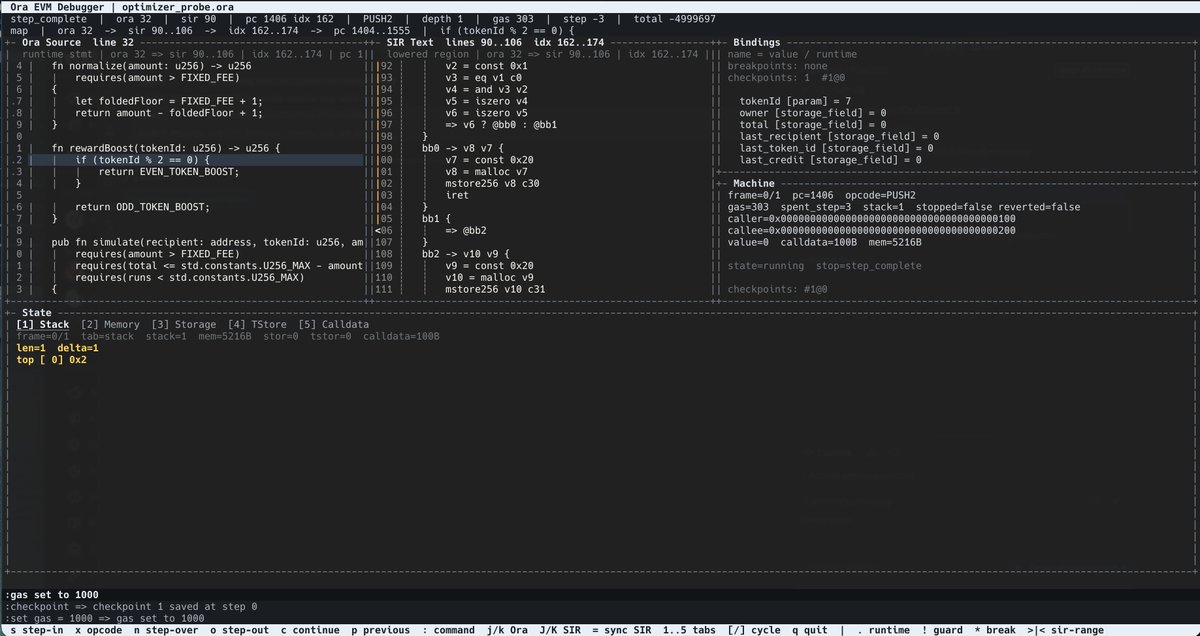
Task: Click the '[/] cycle' key hint
Action: pyautogui.click(x=754, y=630)
